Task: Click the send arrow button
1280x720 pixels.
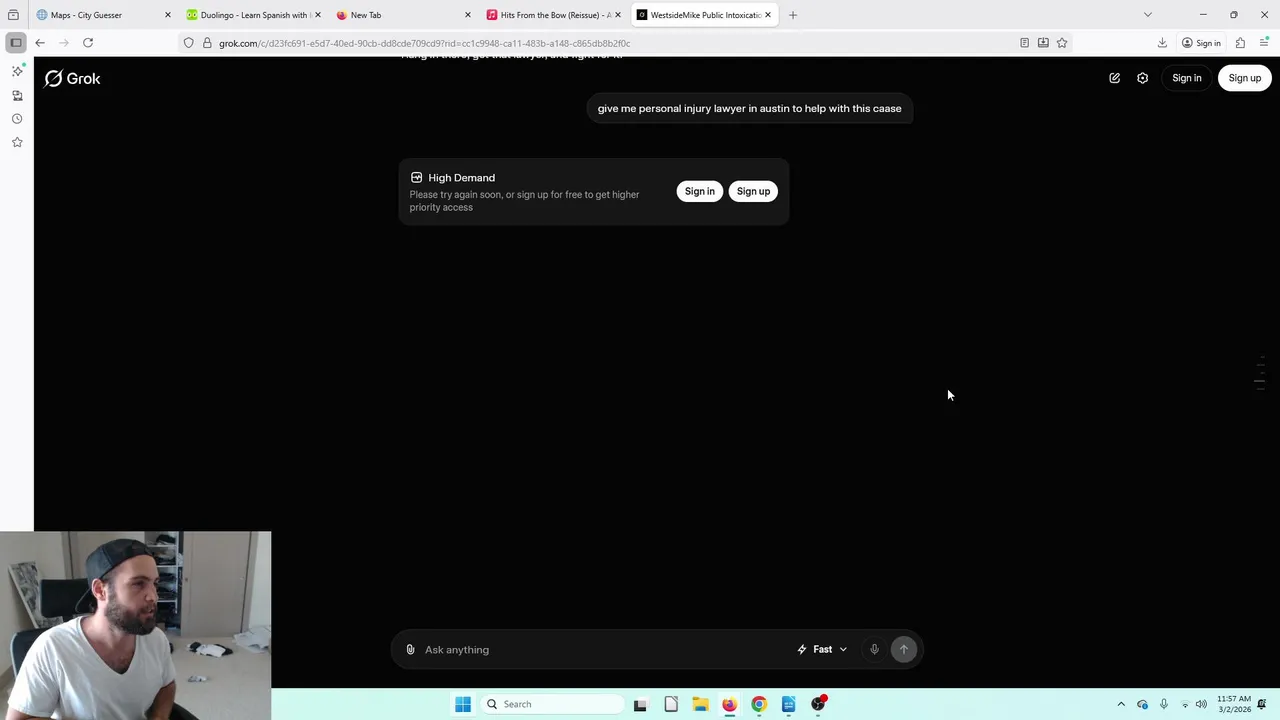Action: (904, 650)
